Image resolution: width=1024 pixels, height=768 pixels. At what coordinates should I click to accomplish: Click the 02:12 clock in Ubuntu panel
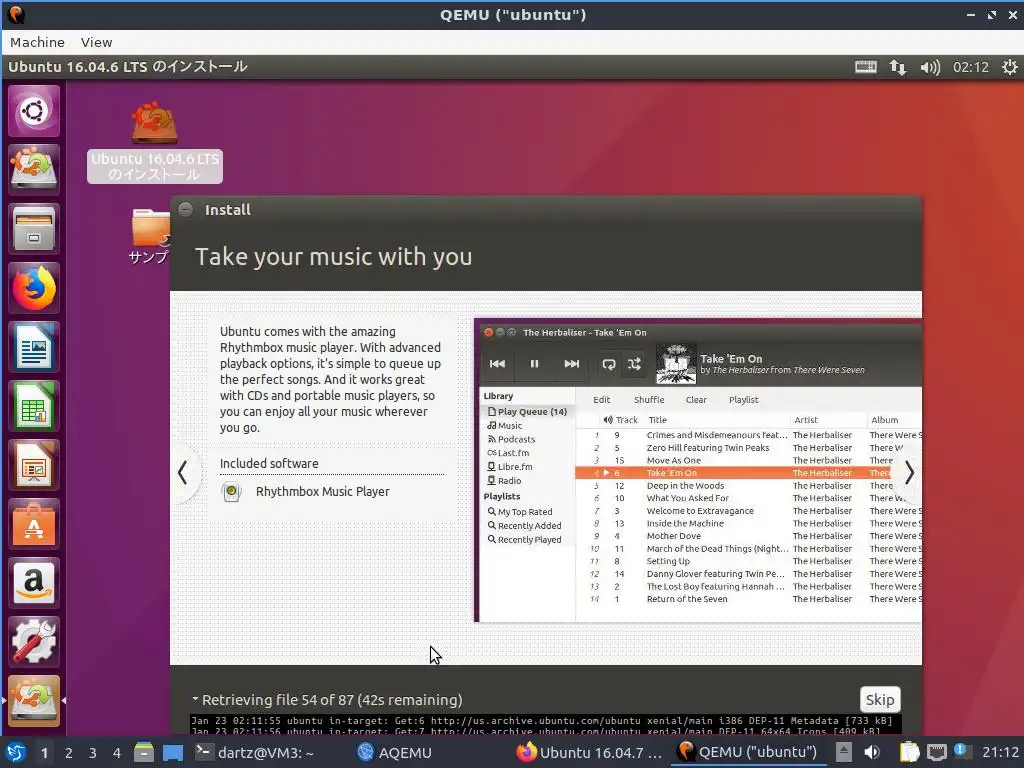pos(970,67)
